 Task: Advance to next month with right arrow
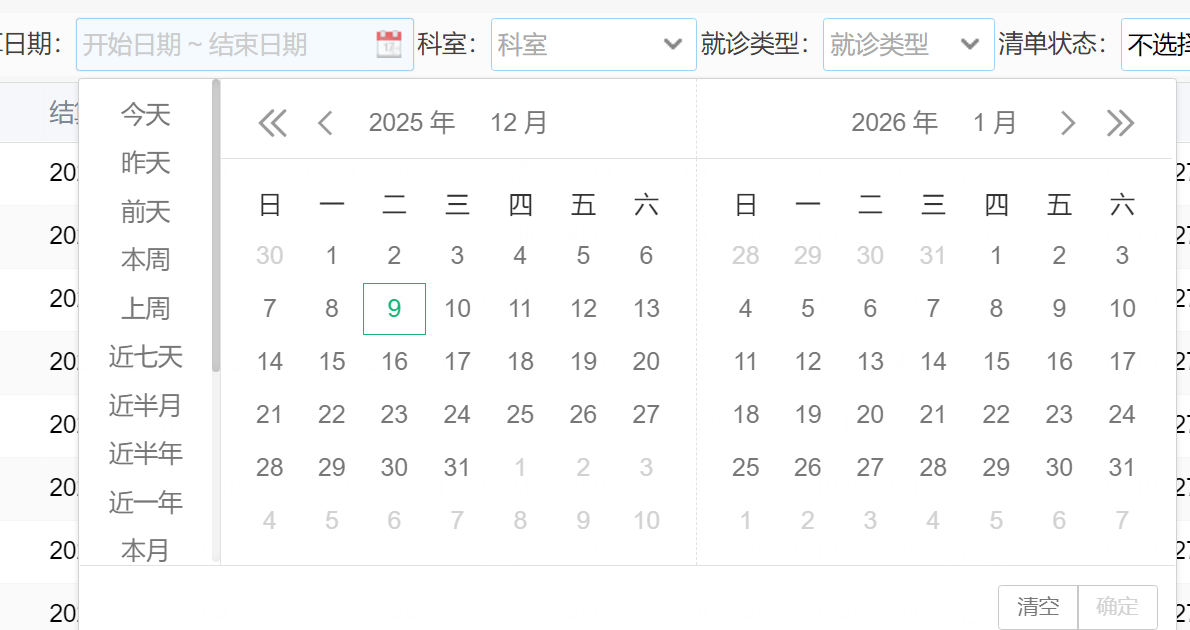click(1068, 123)
